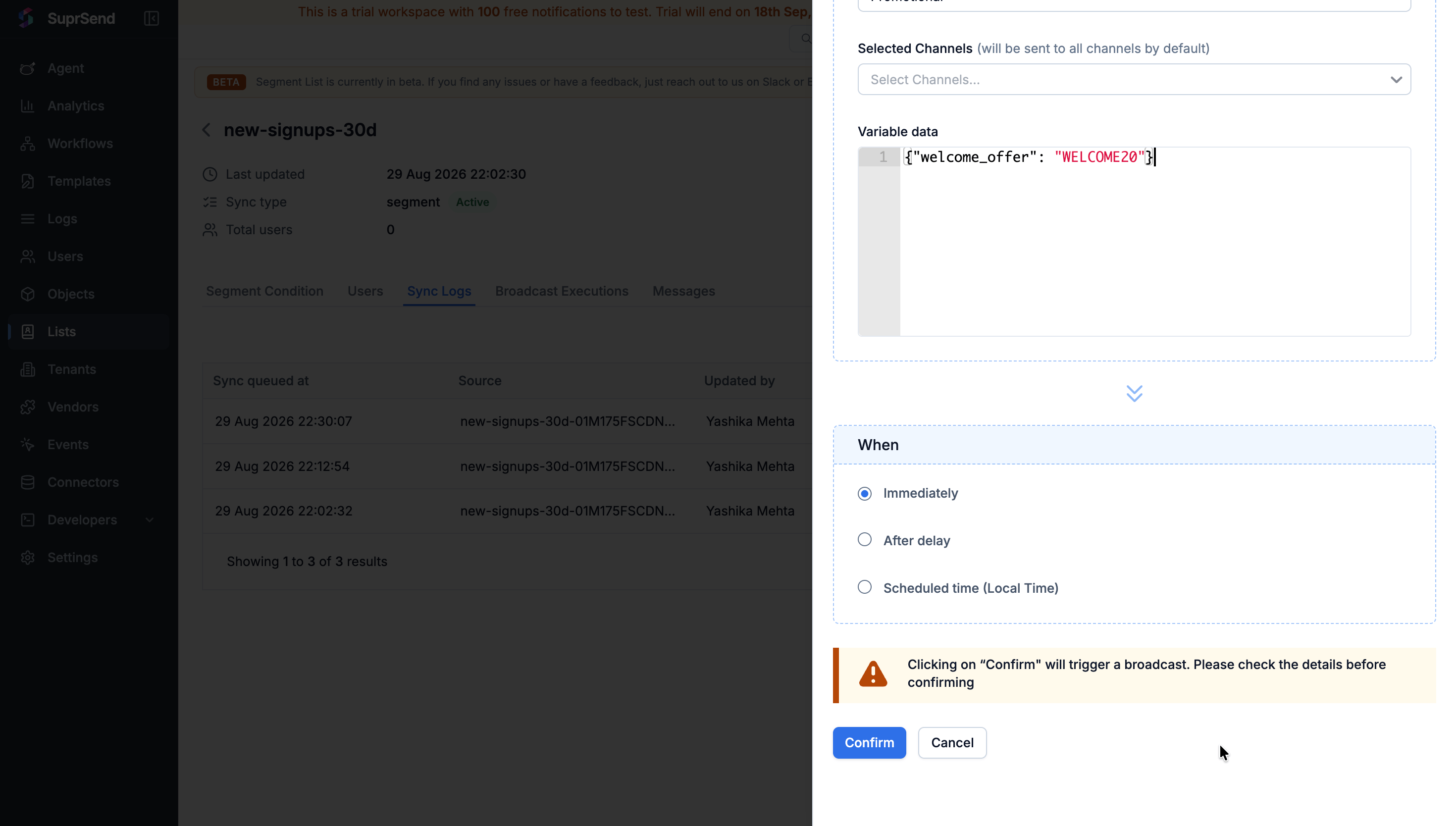The width and height of the screenshot is (1456, 826).
Task: Open Connectors in the sidebar
Action: [83, 482]
